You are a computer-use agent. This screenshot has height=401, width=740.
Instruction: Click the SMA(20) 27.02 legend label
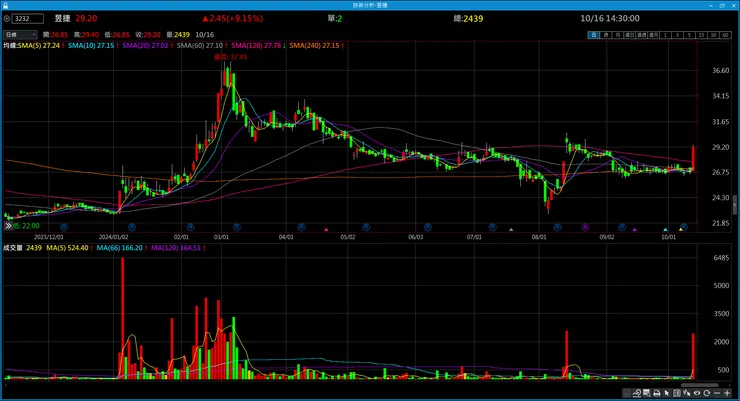point(145,46)
